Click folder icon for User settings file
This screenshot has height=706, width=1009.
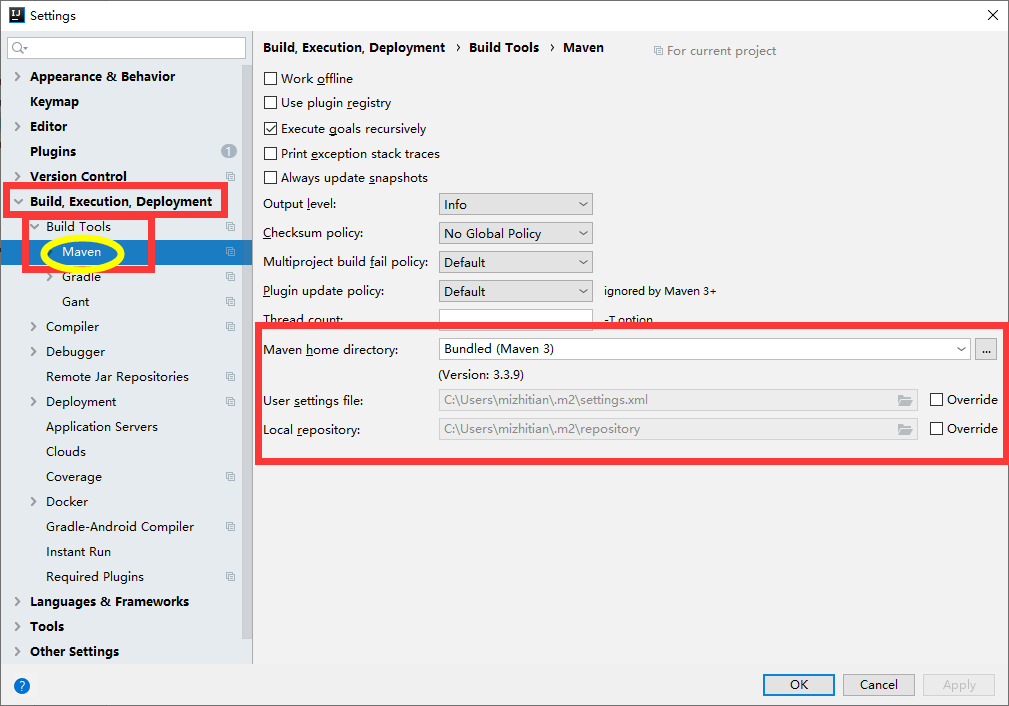905,400
